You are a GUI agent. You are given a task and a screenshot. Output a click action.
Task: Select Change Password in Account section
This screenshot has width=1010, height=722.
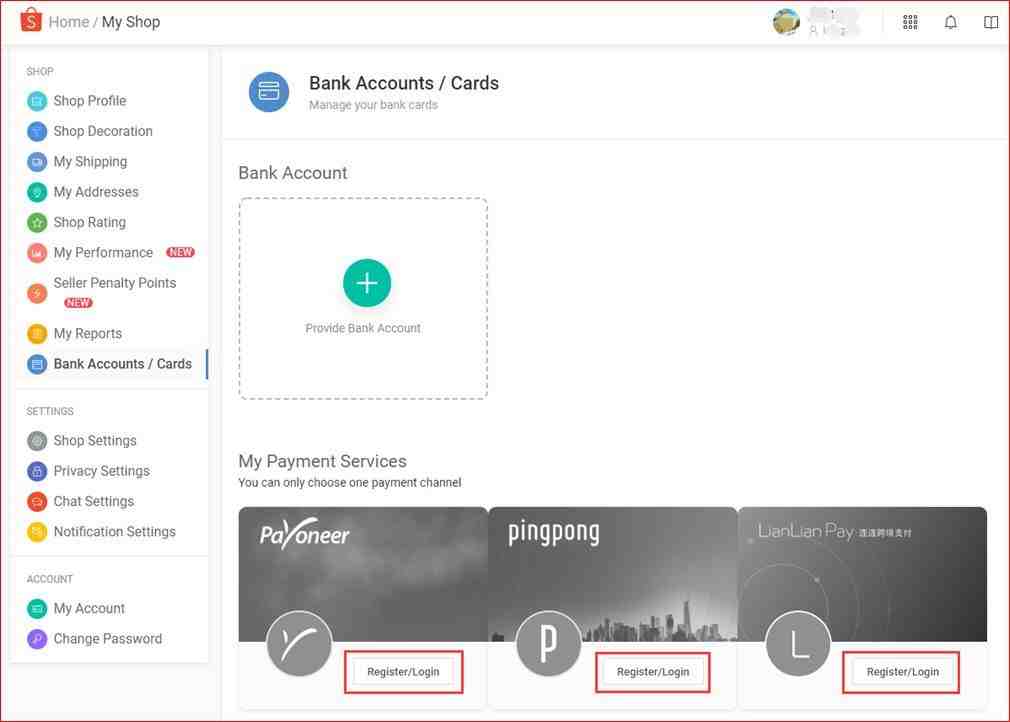[107, 639]
